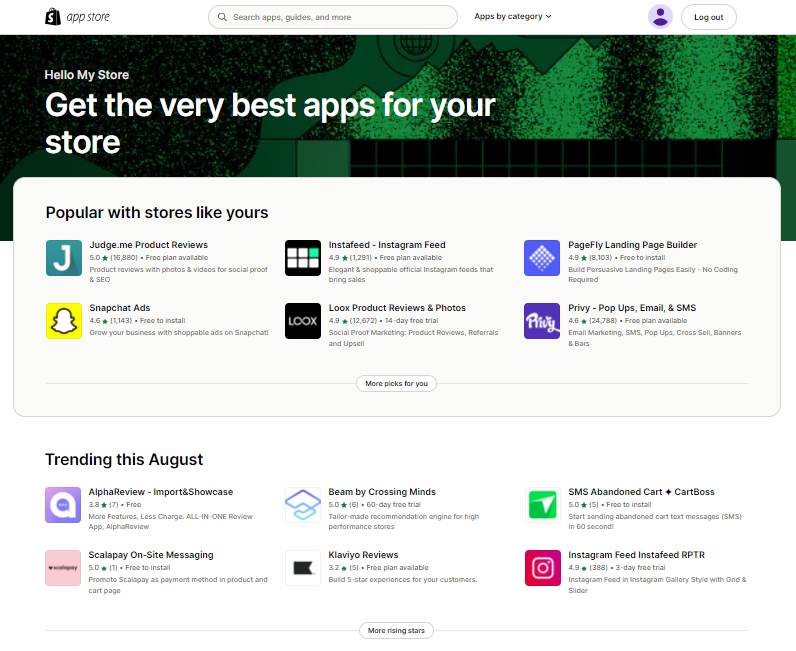The width and height of the screenshot is (796, 651).
Task: Click Loox 14-day free trial text
Action: coord(411,320)
